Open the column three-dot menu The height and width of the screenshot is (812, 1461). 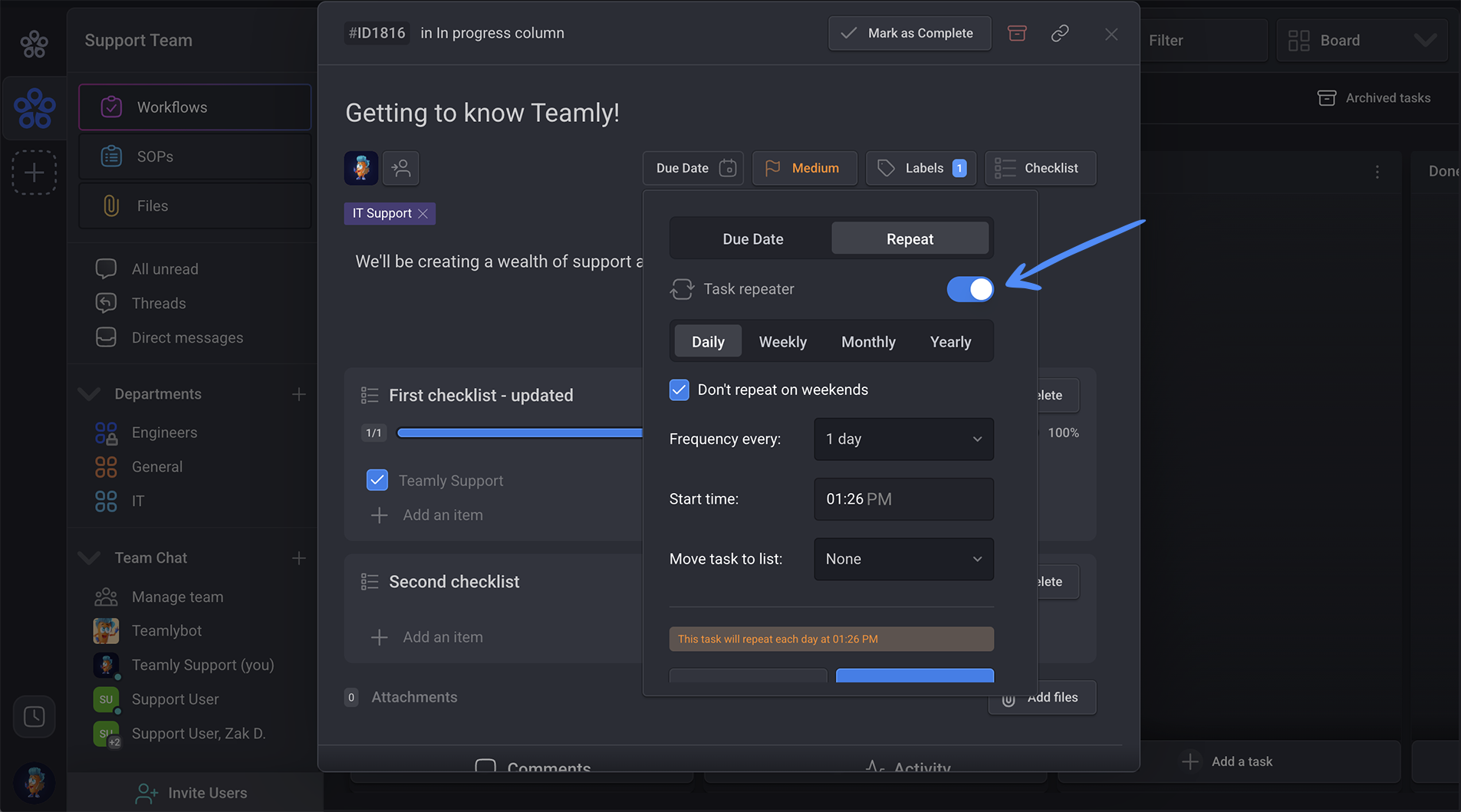click(1377, 172)
